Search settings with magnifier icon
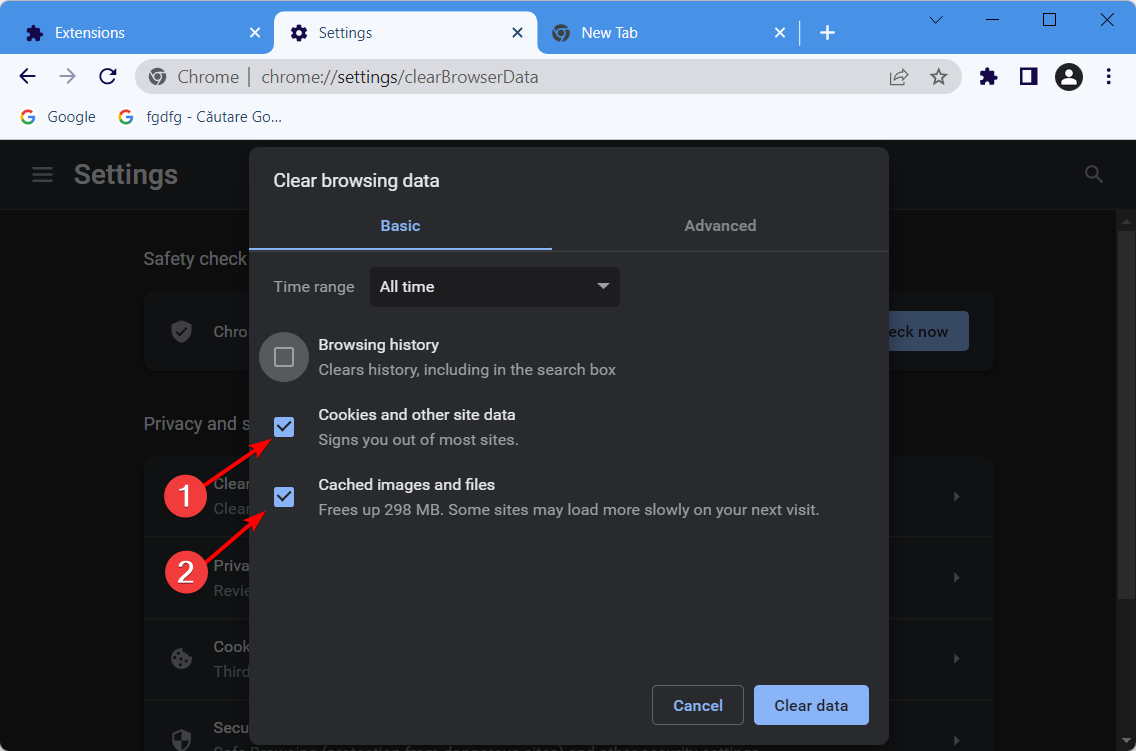 [x=1094, y=175]
